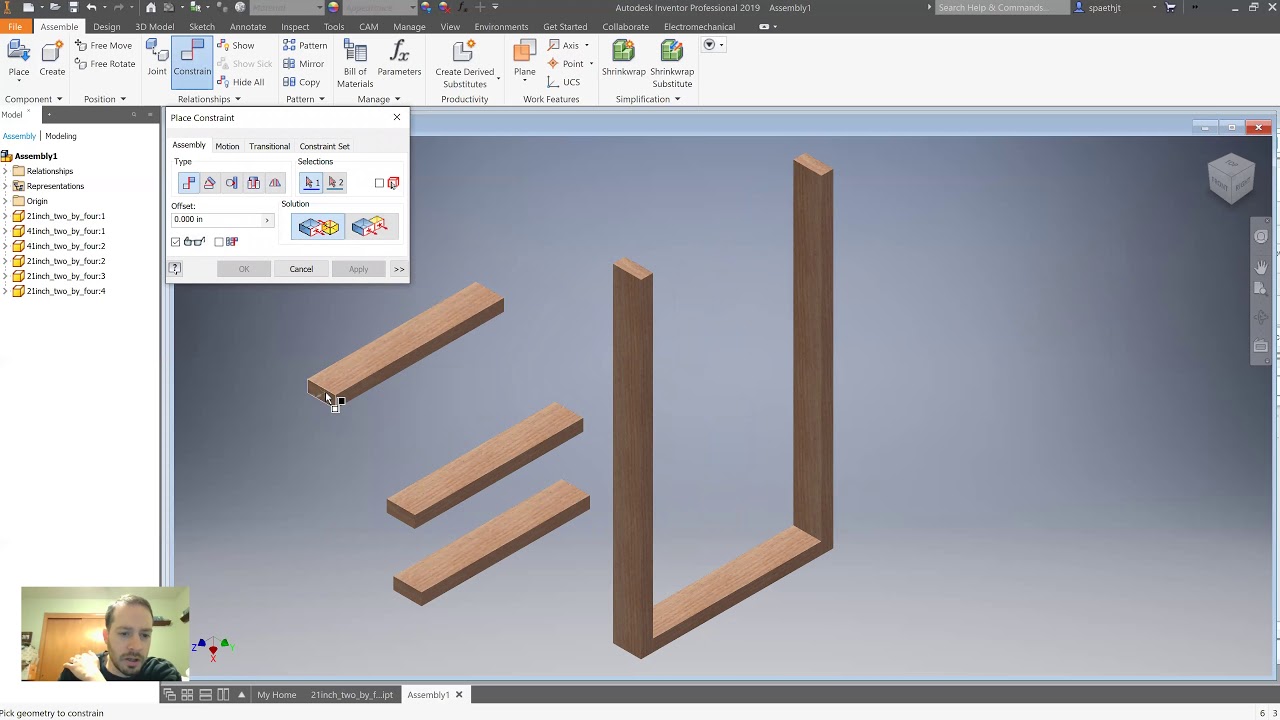Select the Constrain tool in ribbon
Viewport: 1280px width, 720px height.
click(192, 60)
